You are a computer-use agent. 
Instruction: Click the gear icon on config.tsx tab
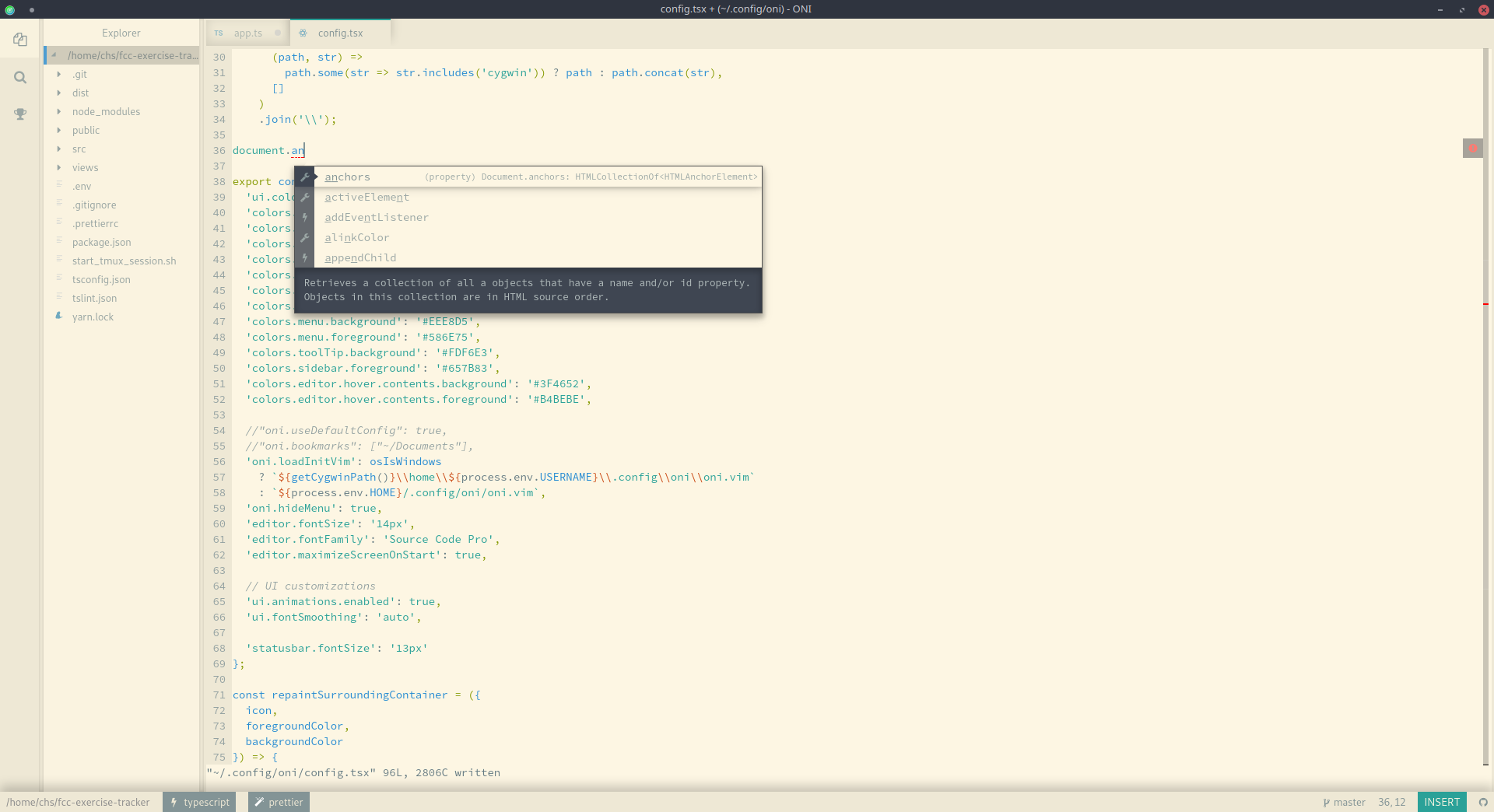coord(303,33)
